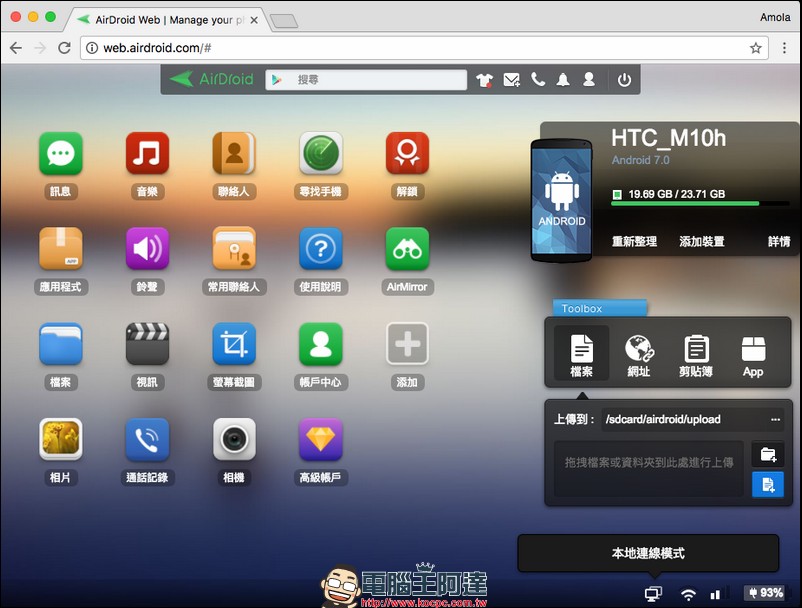Click the Wi-Fi status icon
This screenshot has height=608, width=802.
688,594
